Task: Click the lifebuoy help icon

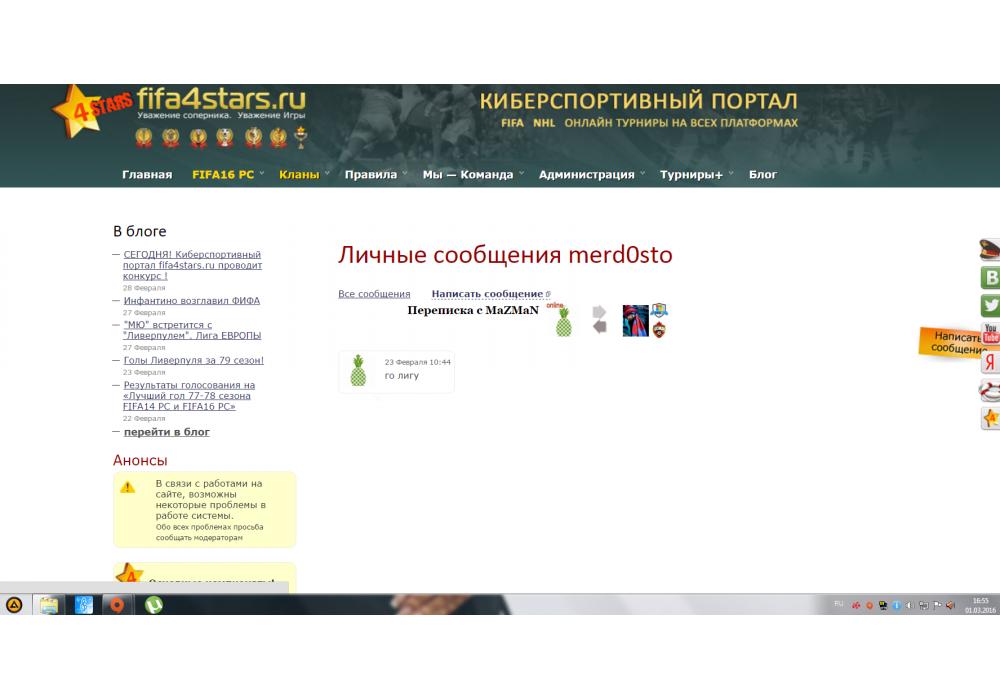Action: tap(990, 391)
